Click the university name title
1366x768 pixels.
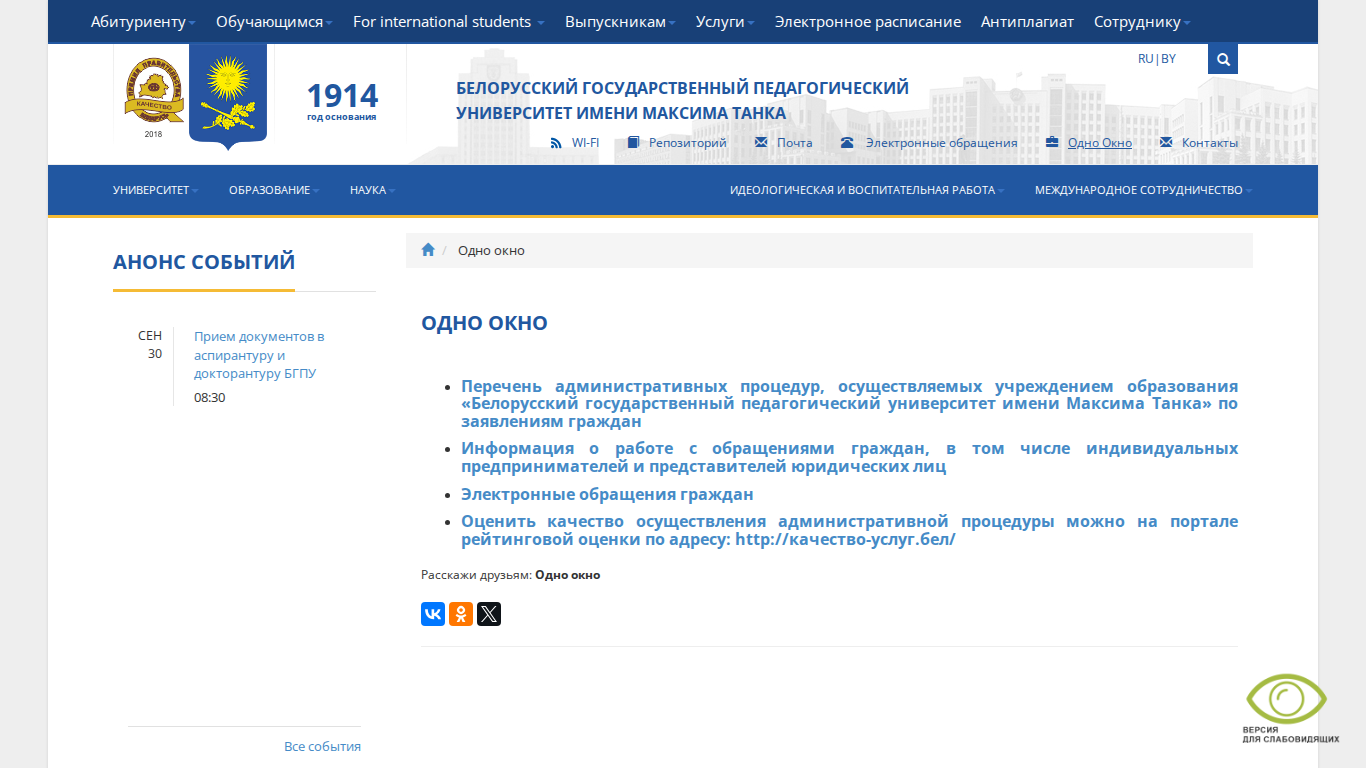click(682, 100)
